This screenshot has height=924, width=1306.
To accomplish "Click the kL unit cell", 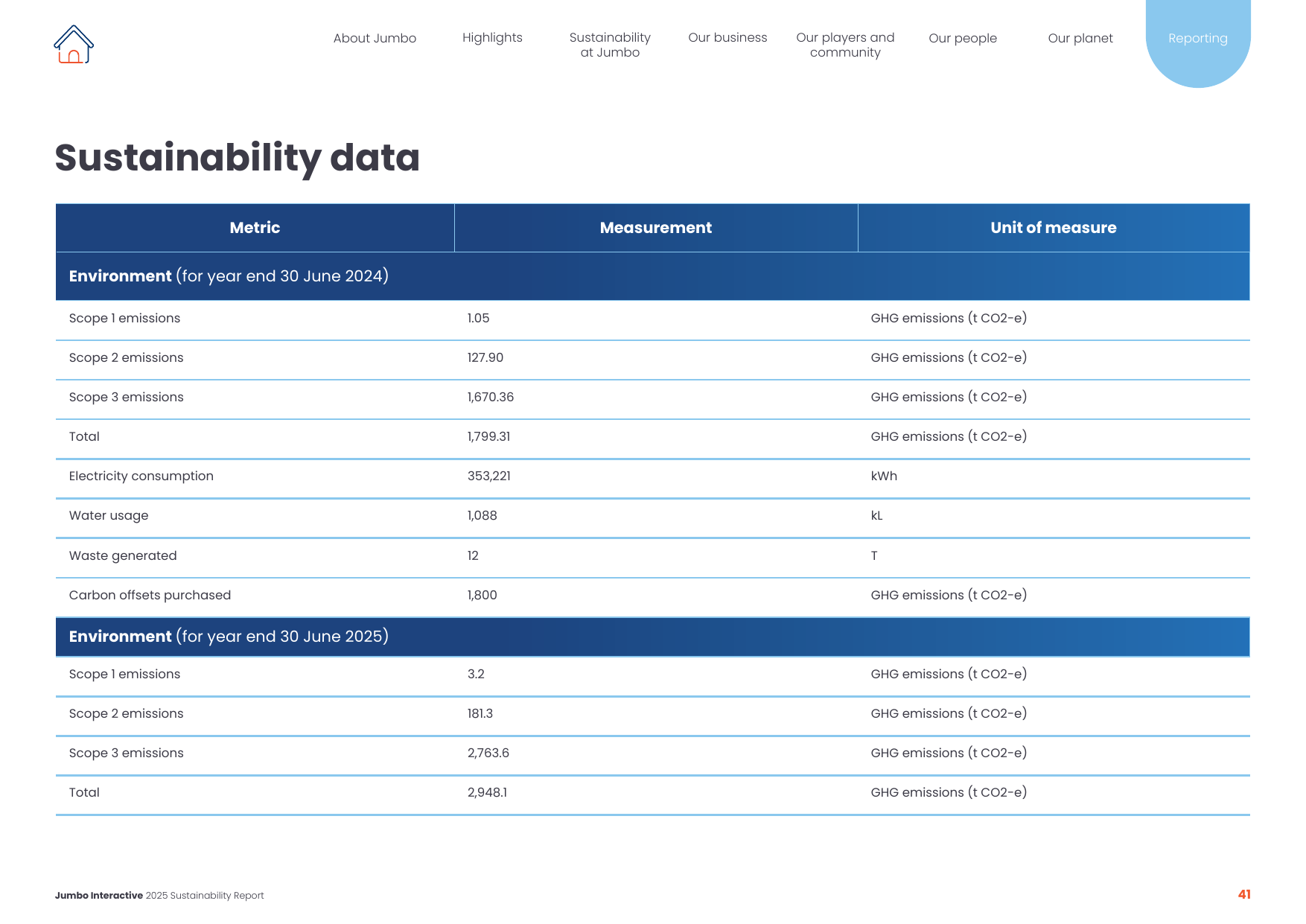I will point(876,516).
